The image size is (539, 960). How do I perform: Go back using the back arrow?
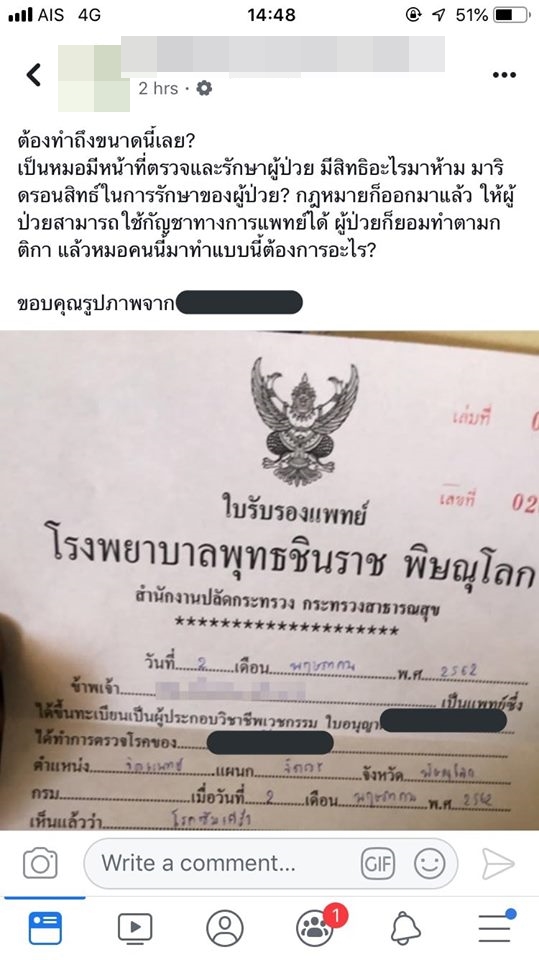34,75
